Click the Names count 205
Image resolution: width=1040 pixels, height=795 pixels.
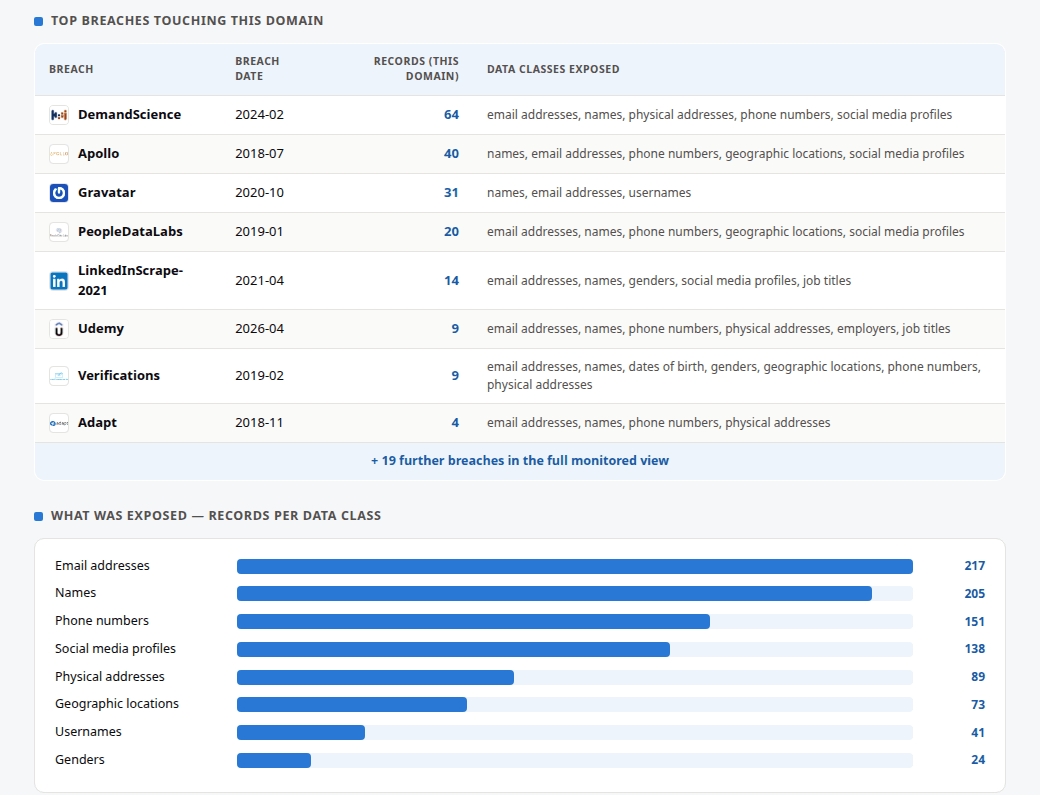974,593
